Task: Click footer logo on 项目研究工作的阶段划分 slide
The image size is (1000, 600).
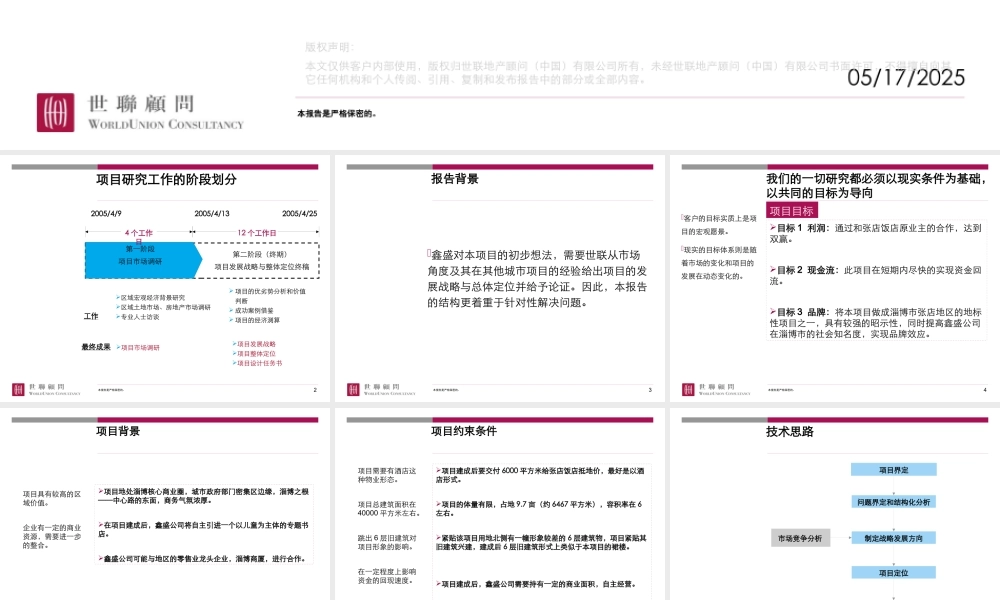Action: [18, 389]
